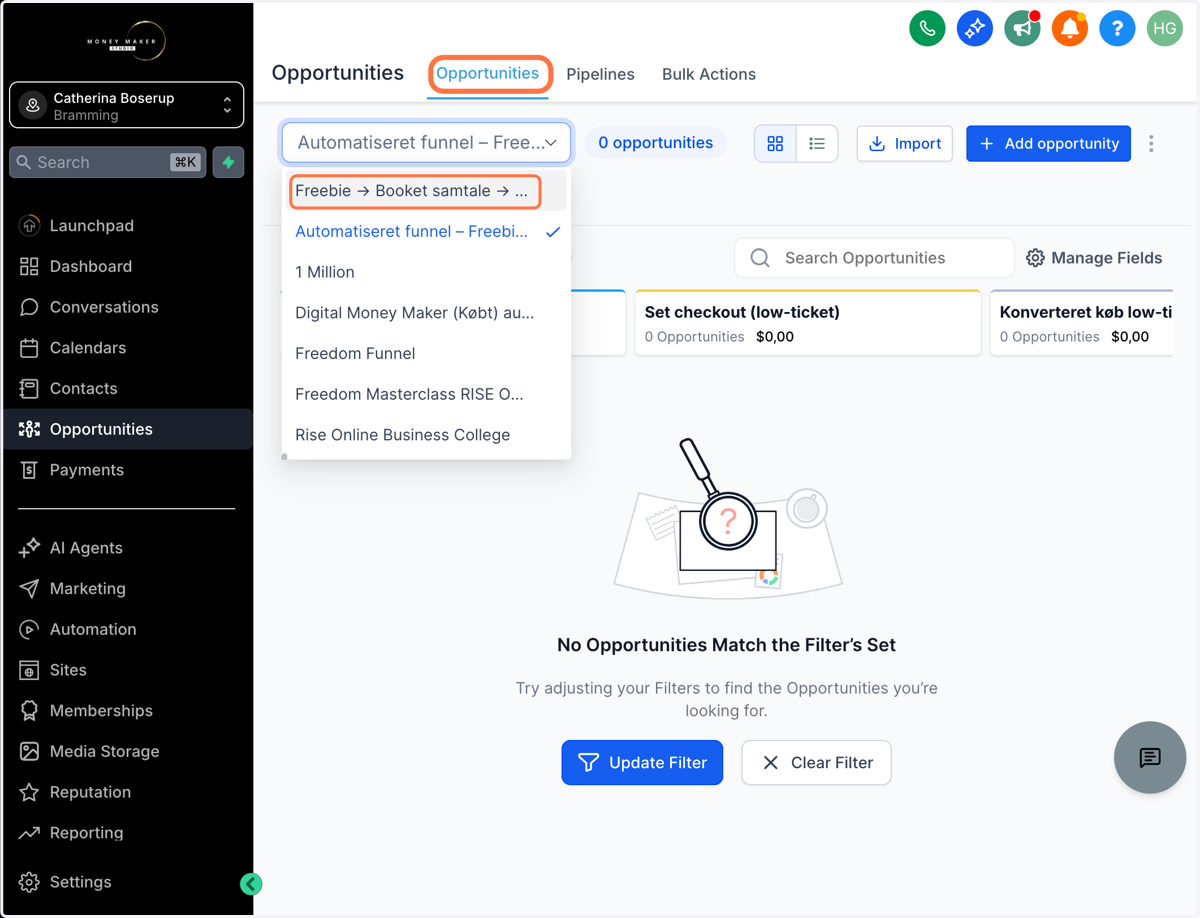Click Add opportunity button
Image resolution: width=1200 pixels, height=918 pixels.
coord(1048,144)
